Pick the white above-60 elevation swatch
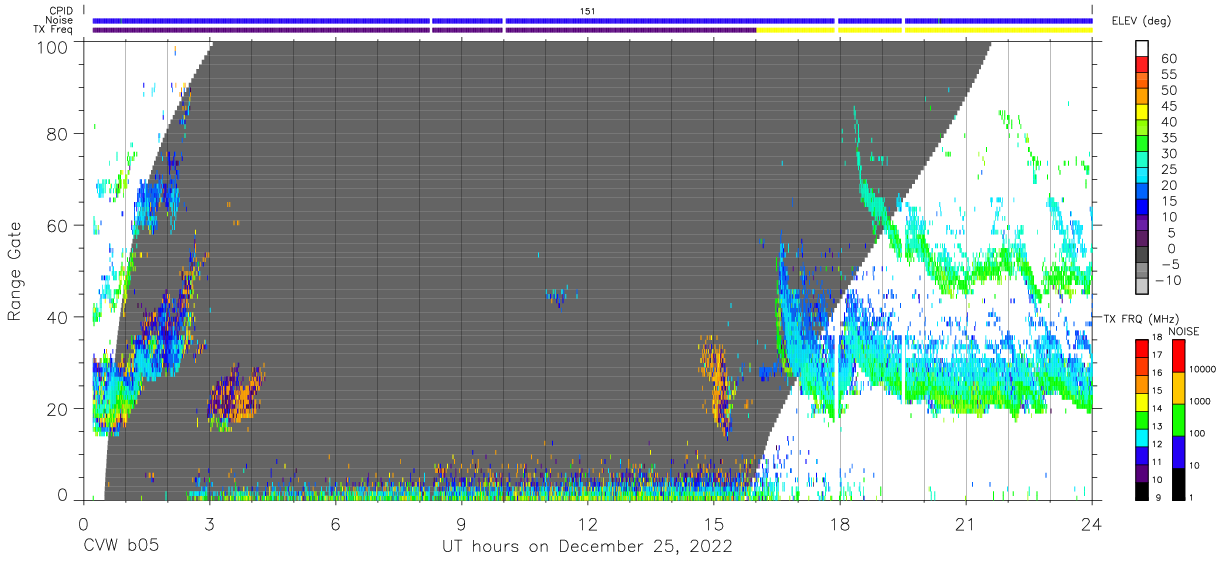 click(1143, 49)
